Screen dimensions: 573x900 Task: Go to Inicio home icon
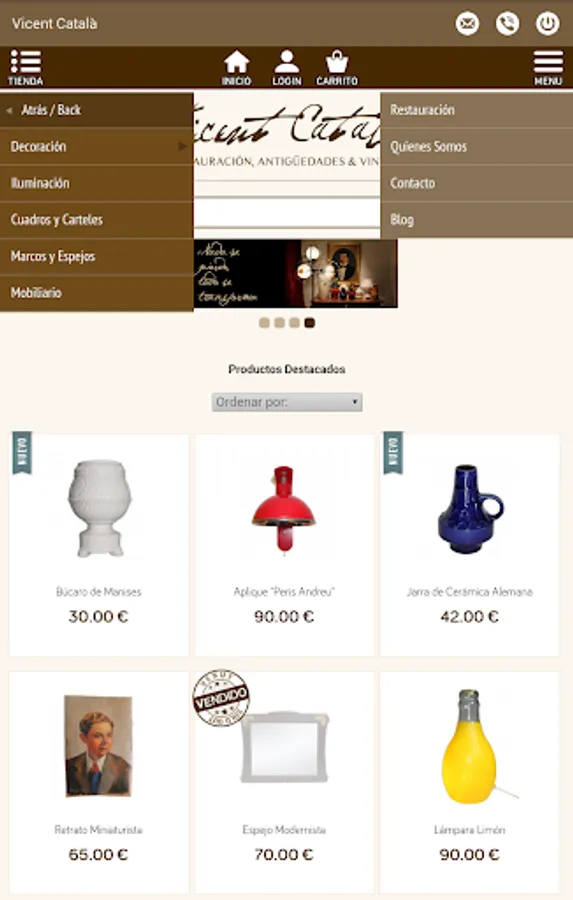[x=237, y=68]
